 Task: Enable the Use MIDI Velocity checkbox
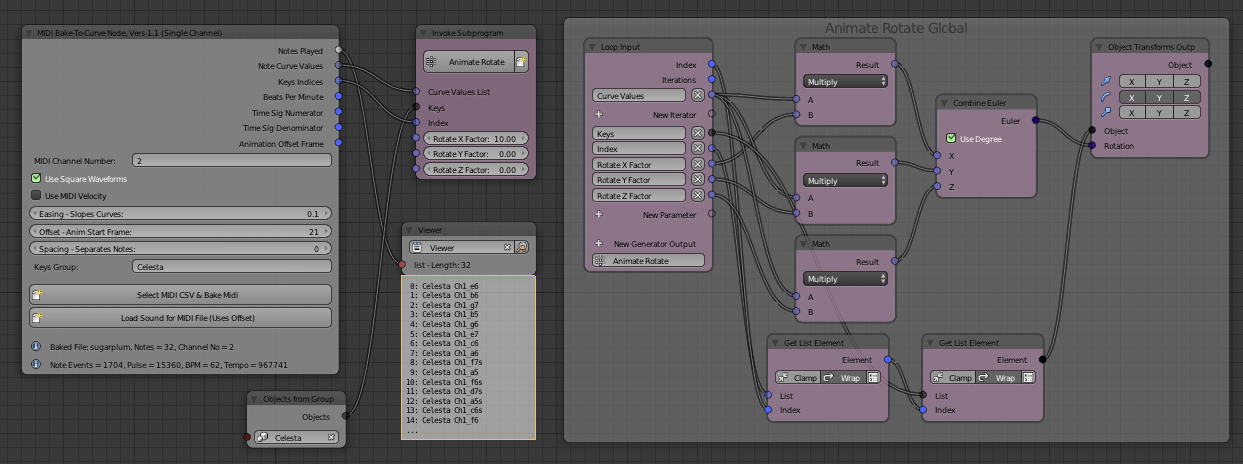pos(37,196)
